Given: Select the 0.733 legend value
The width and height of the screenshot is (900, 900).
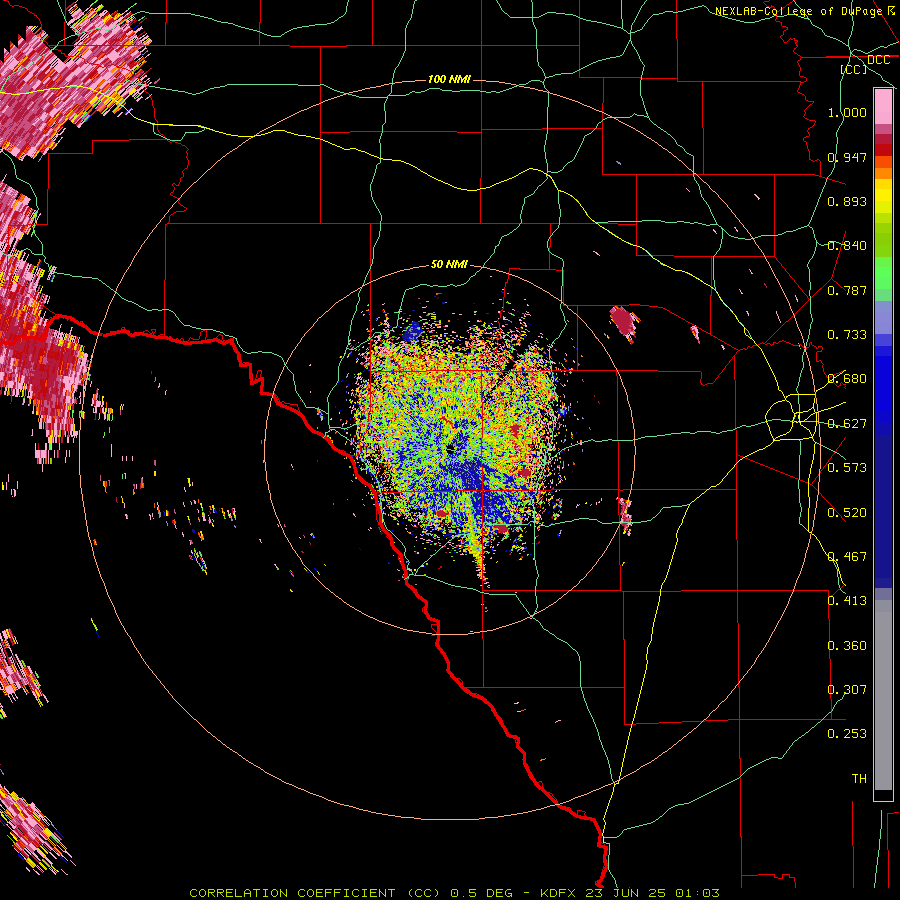Looking at the screenshot, I should [x=847, y=335].
